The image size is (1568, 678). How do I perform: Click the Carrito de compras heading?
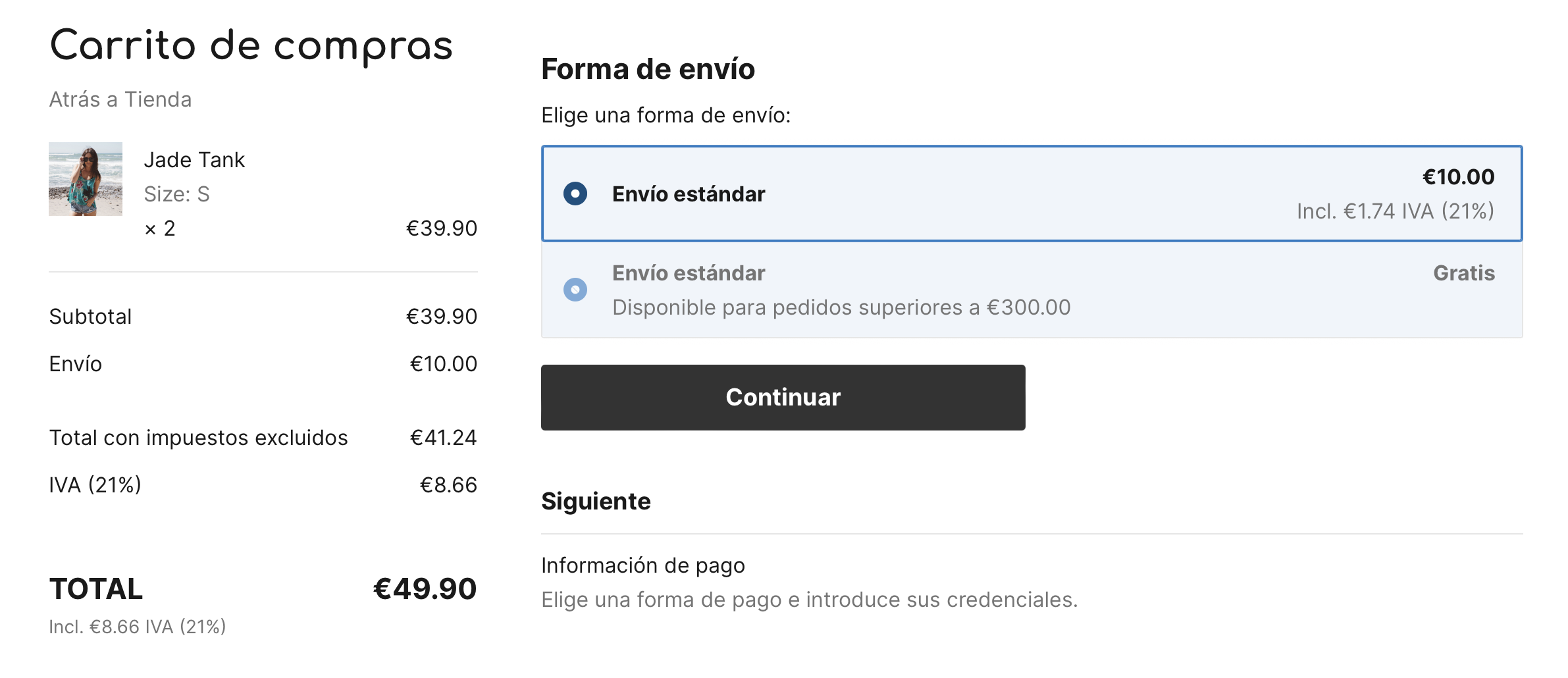coord(251,46)
